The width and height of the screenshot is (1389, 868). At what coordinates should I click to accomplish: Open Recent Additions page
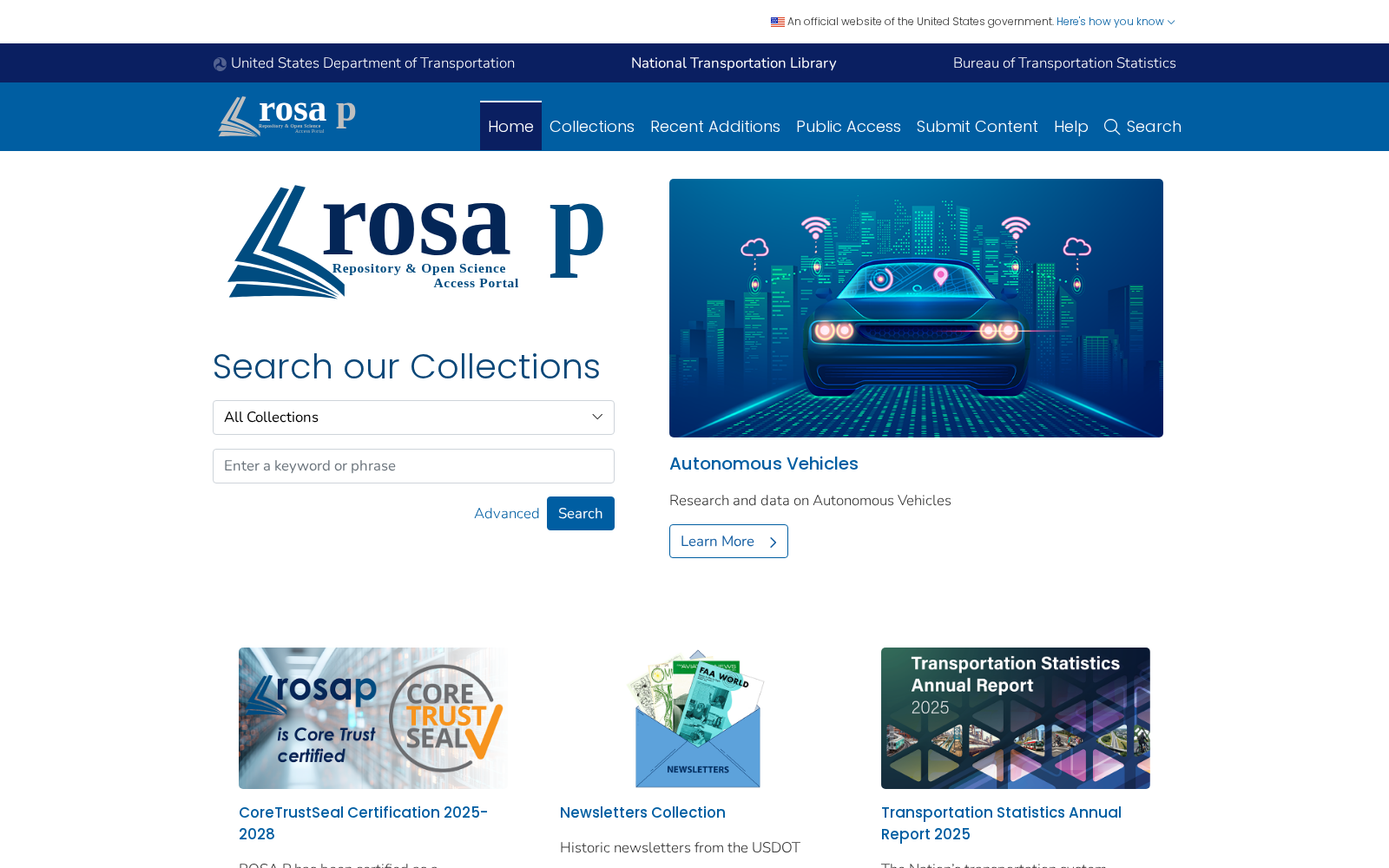pos(715,127)
